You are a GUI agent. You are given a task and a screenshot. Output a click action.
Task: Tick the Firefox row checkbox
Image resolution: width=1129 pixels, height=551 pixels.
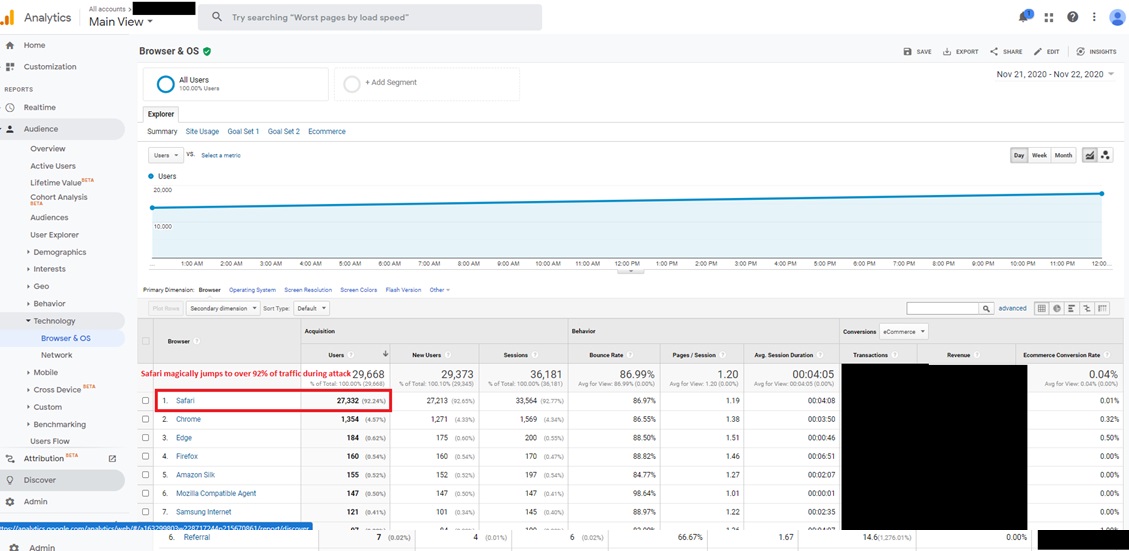(x=146, y=456)
